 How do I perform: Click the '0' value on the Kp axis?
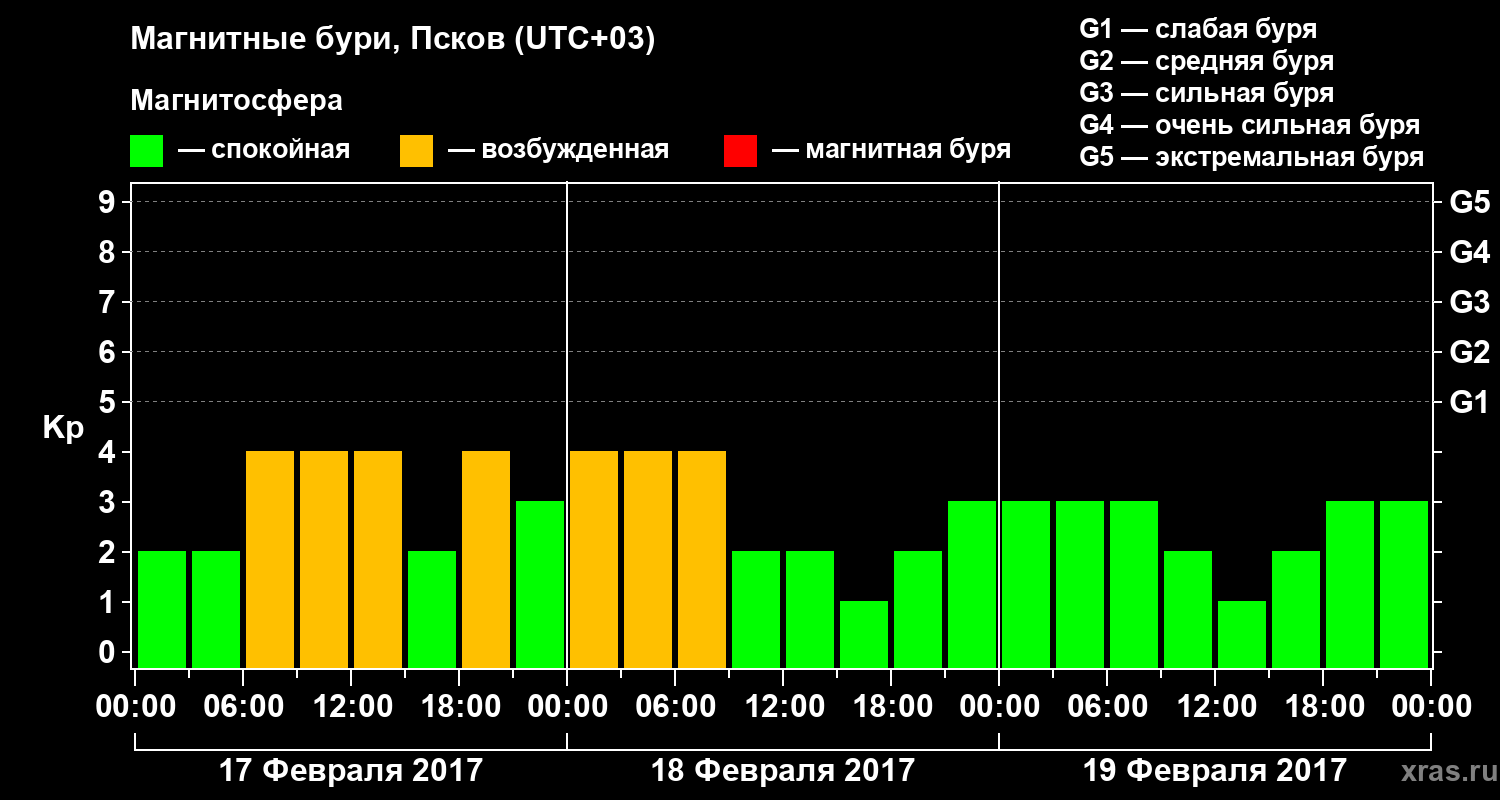pyautogui.click(x=109, y=652)
